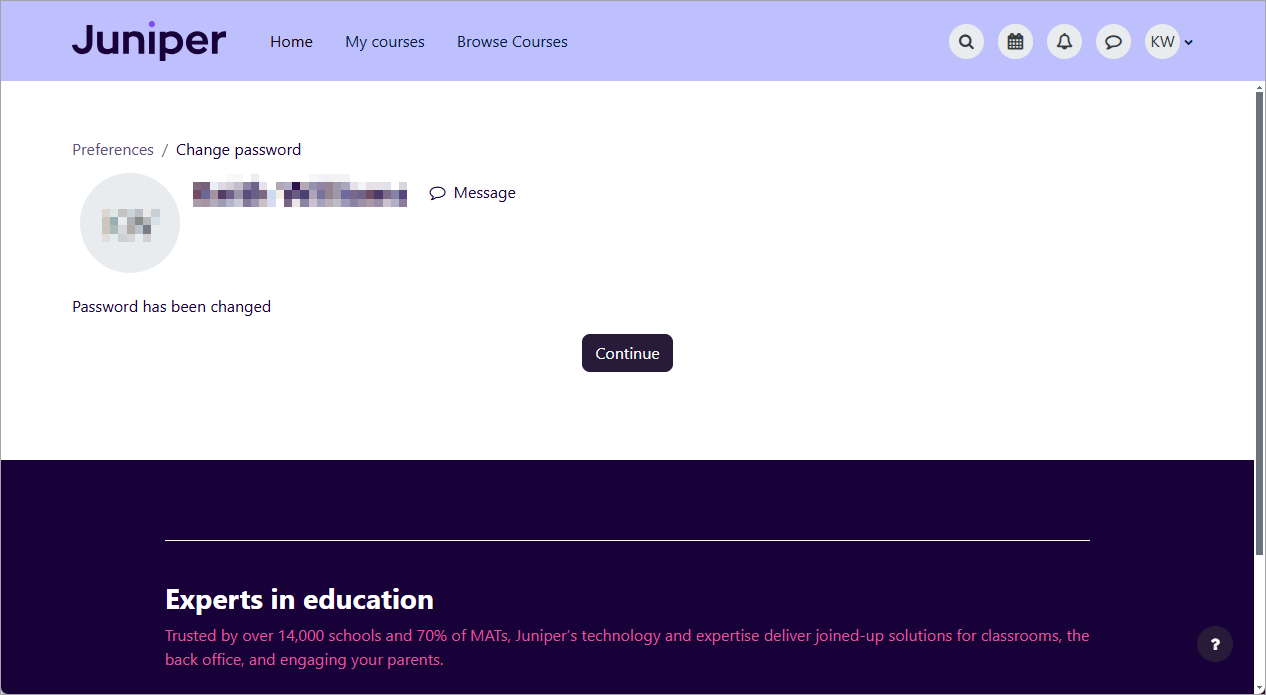Go to the Home menu item
This screenshot has width=1266, height=695.
click(x=291, y=42)
